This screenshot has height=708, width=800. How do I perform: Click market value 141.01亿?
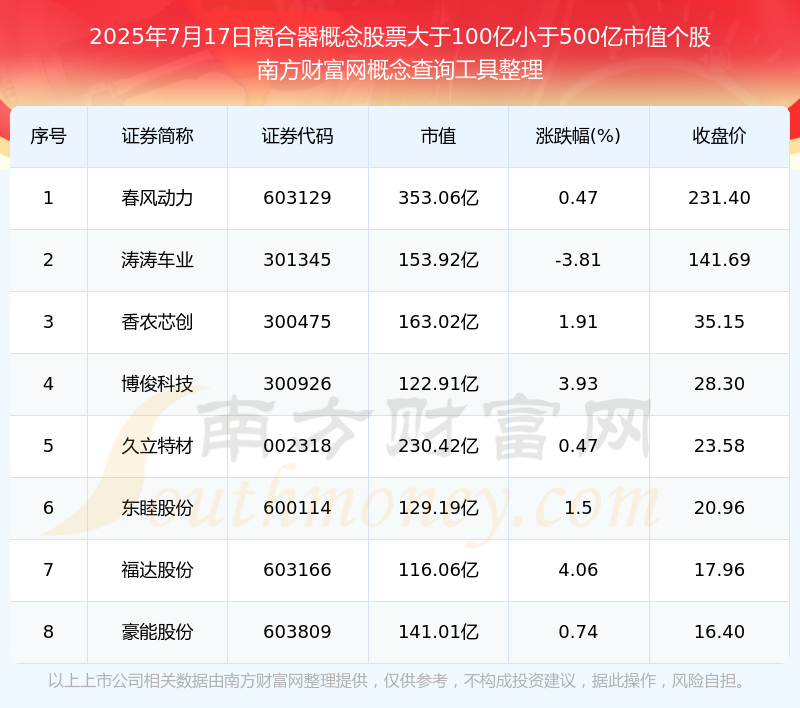pos(438,632)
